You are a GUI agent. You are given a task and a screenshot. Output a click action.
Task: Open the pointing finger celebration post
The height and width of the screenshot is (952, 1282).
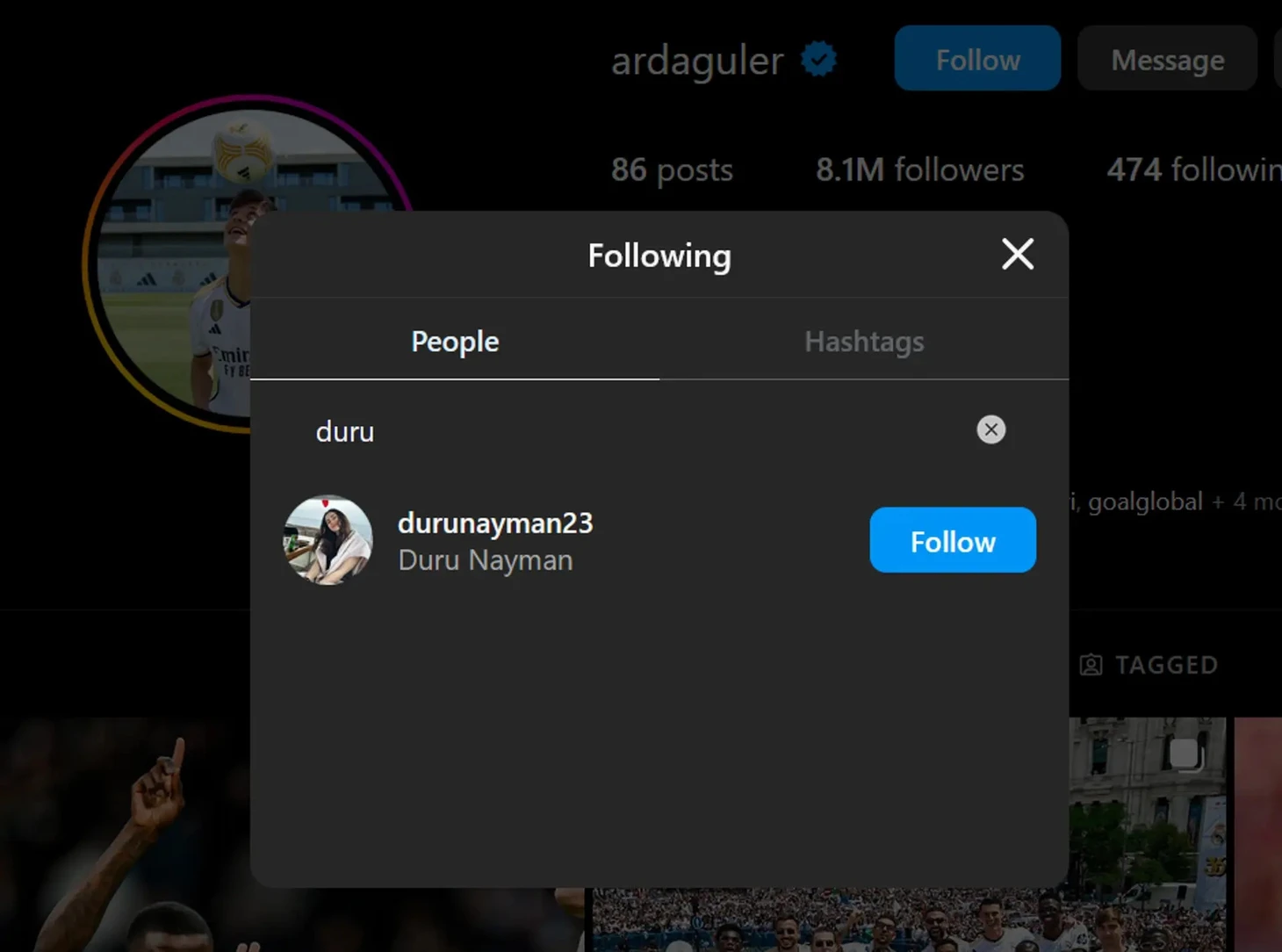125,834
